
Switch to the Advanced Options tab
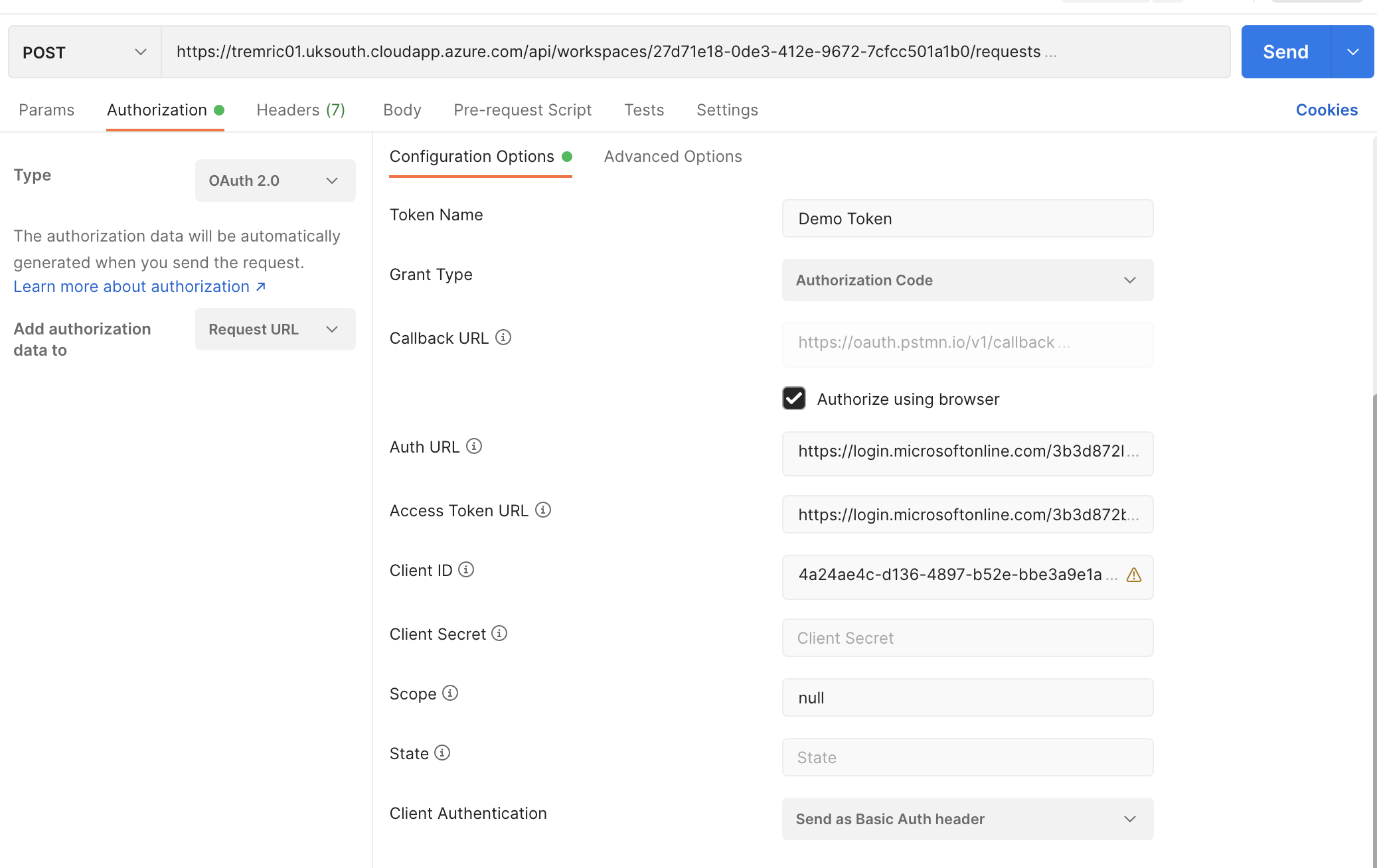coord(673,157)
